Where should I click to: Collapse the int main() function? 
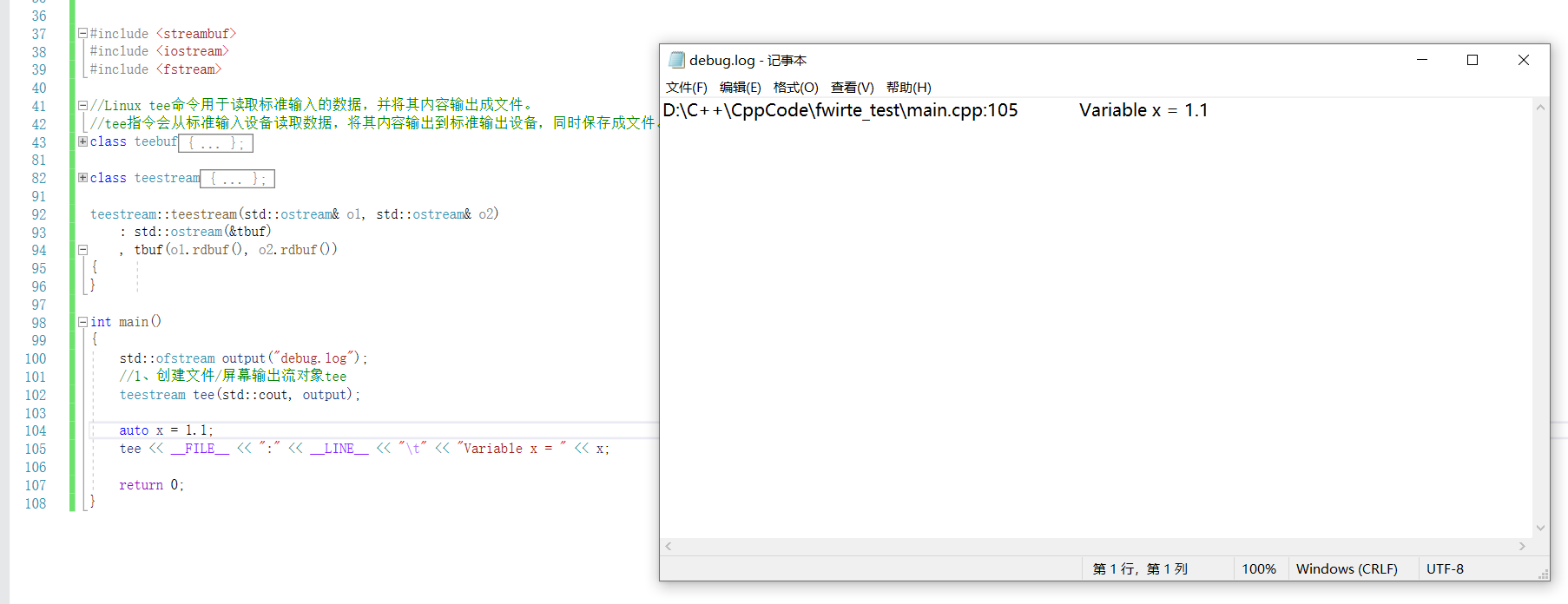(82, 322)
